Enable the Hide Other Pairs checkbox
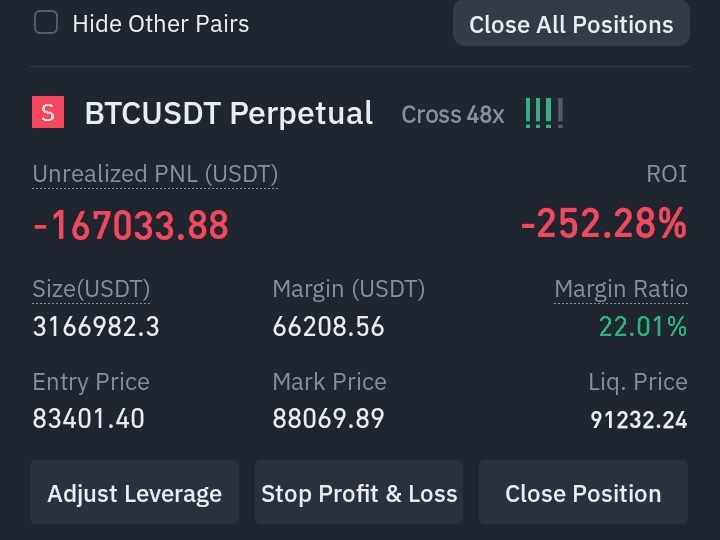The height and width of the screenshot is (540, 720). pos(46,22)
